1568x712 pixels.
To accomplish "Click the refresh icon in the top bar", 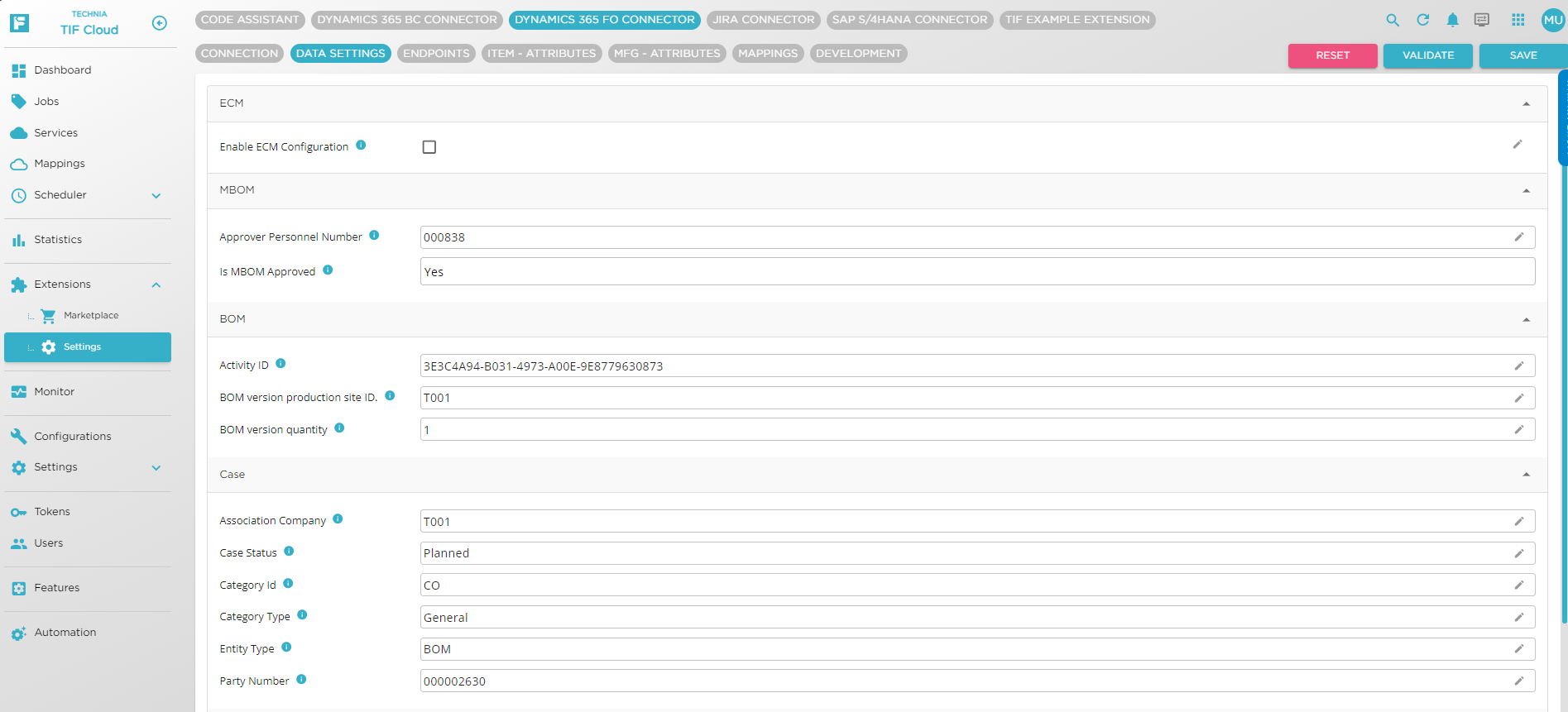I will coord(1422,20).
